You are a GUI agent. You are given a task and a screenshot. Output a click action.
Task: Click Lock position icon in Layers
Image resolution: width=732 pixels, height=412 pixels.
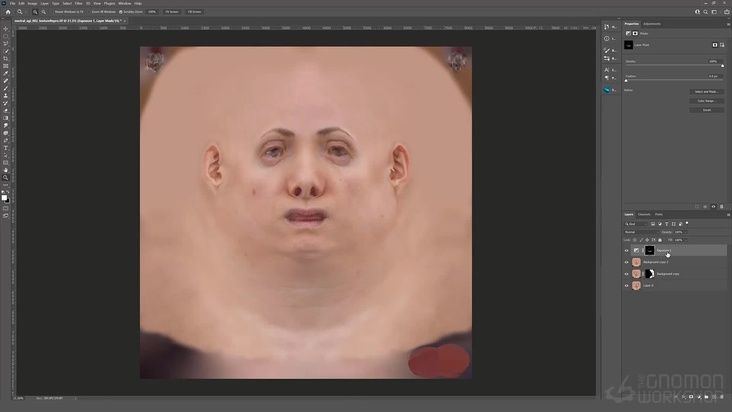[x=647, y=240]
